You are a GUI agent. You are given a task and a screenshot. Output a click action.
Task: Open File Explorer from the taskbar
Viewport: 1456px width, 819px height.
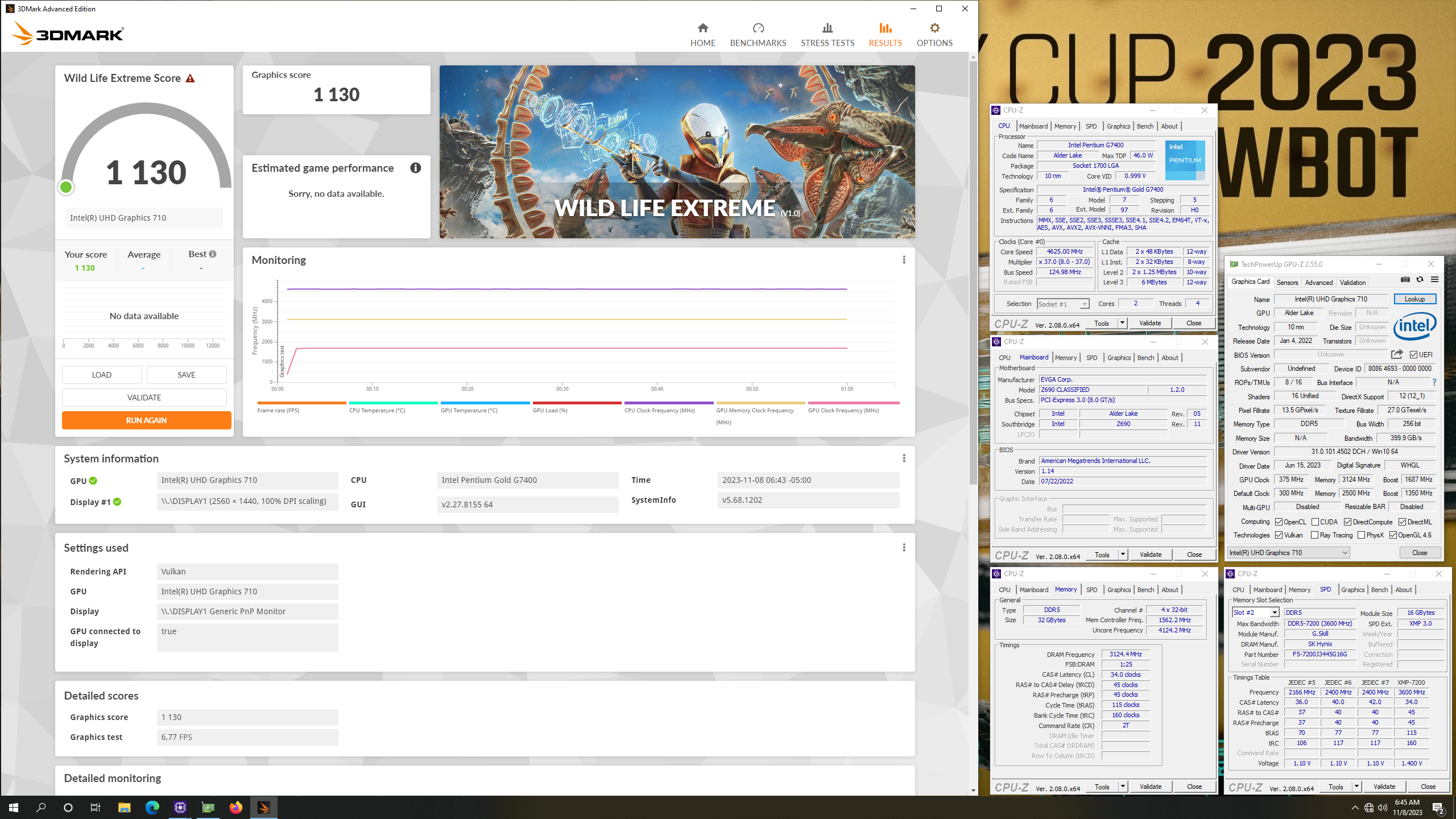124,808
